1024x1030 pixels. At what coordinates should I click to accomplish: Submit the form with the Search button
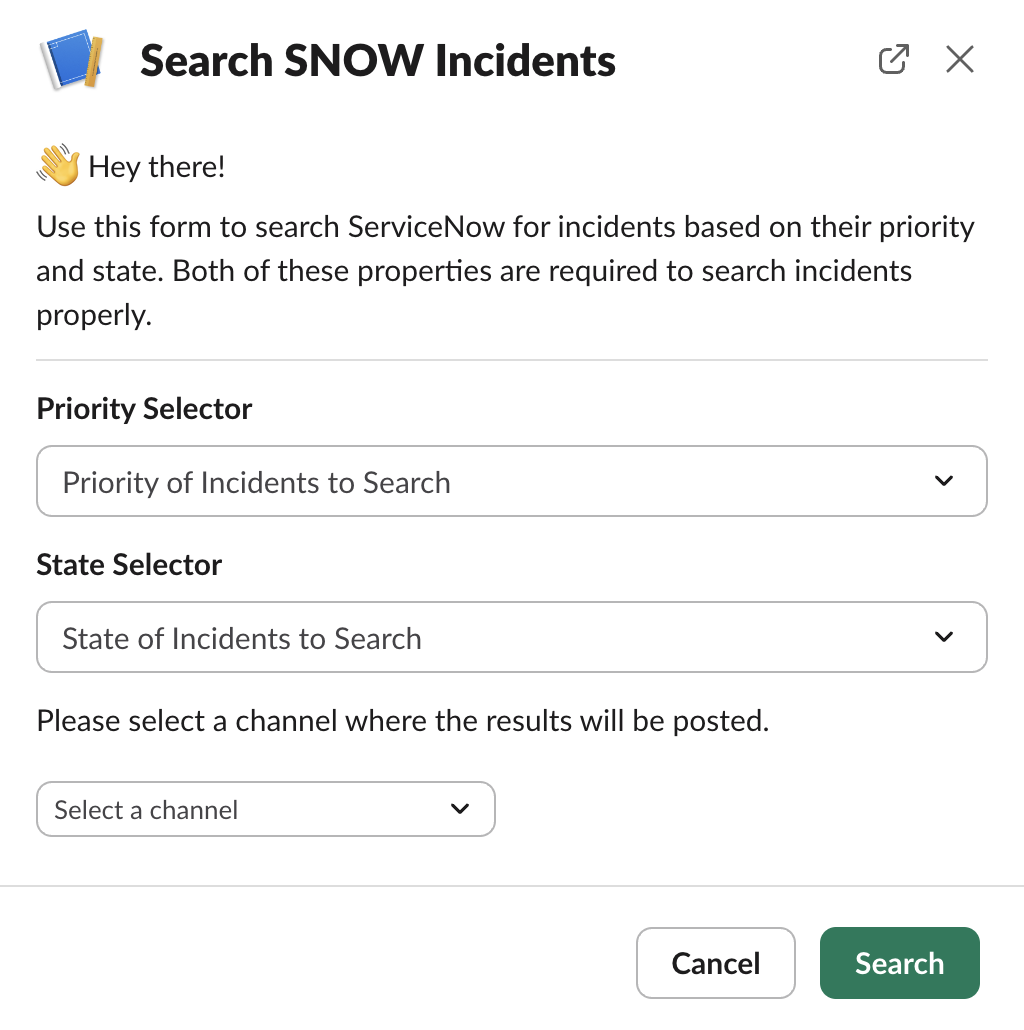pyautogui.click(x=899, y=963)
